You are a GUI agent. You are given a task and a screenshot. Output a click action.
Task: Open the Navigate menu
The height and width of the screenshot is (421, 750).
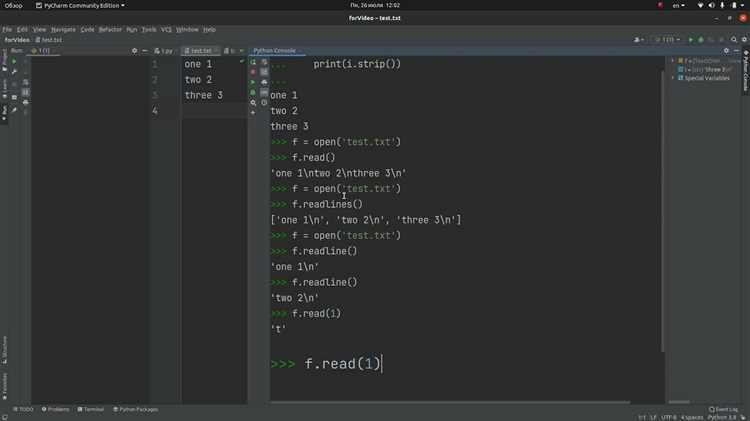click(x=63, y=29)
